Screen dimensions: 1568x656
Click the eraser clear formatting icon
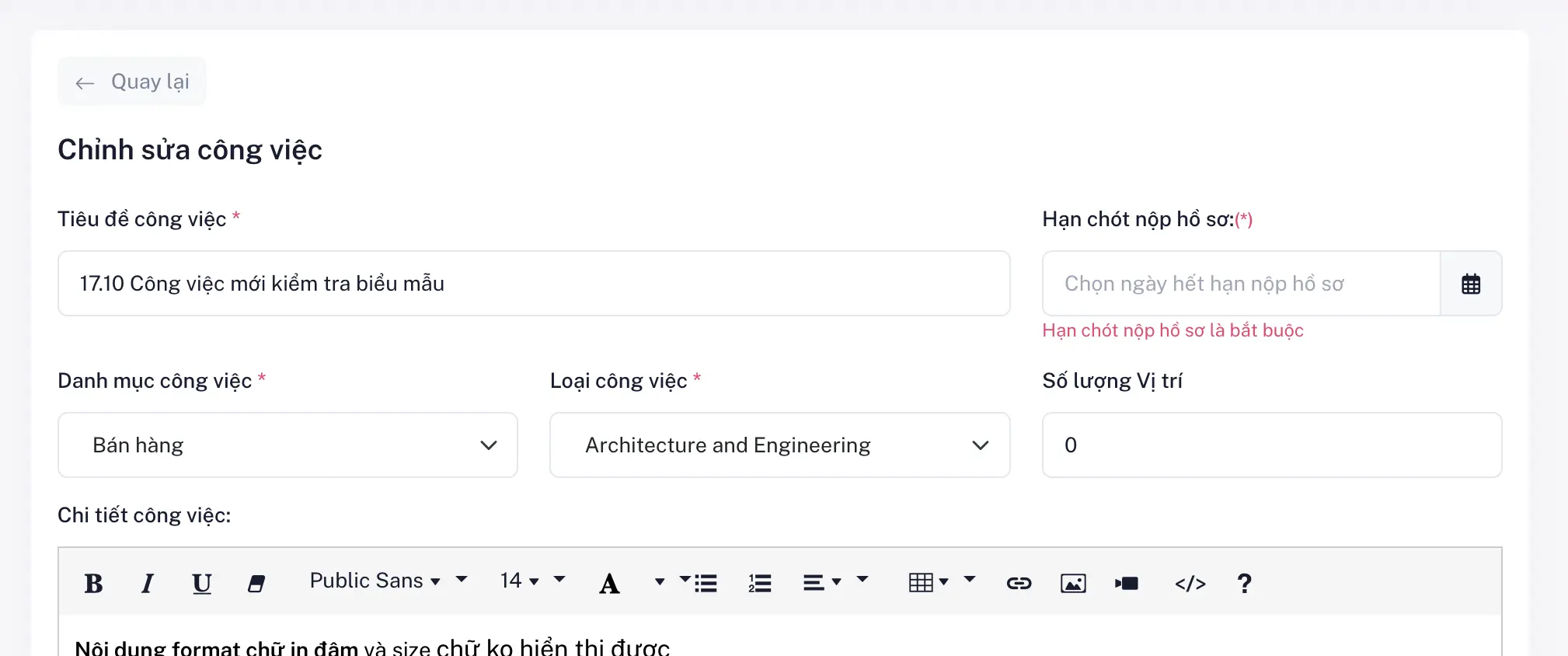pyautogui.click(x=256, y=583)
